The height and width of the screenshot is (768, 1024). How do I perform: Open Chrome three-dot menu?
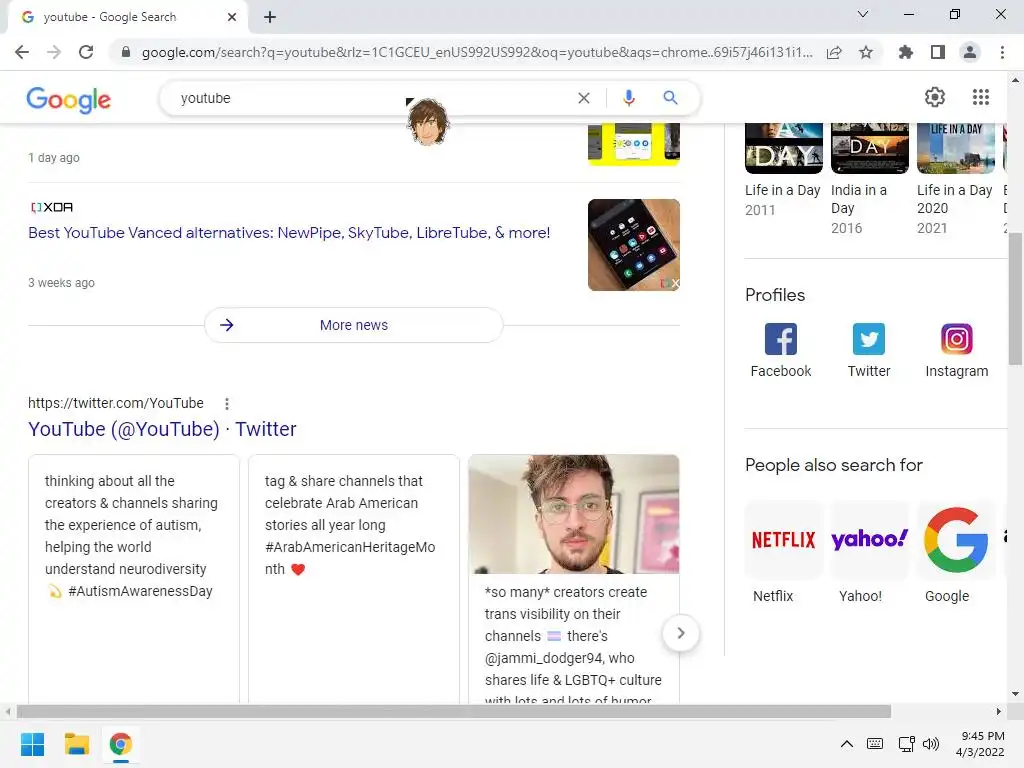pos(1002,52)
